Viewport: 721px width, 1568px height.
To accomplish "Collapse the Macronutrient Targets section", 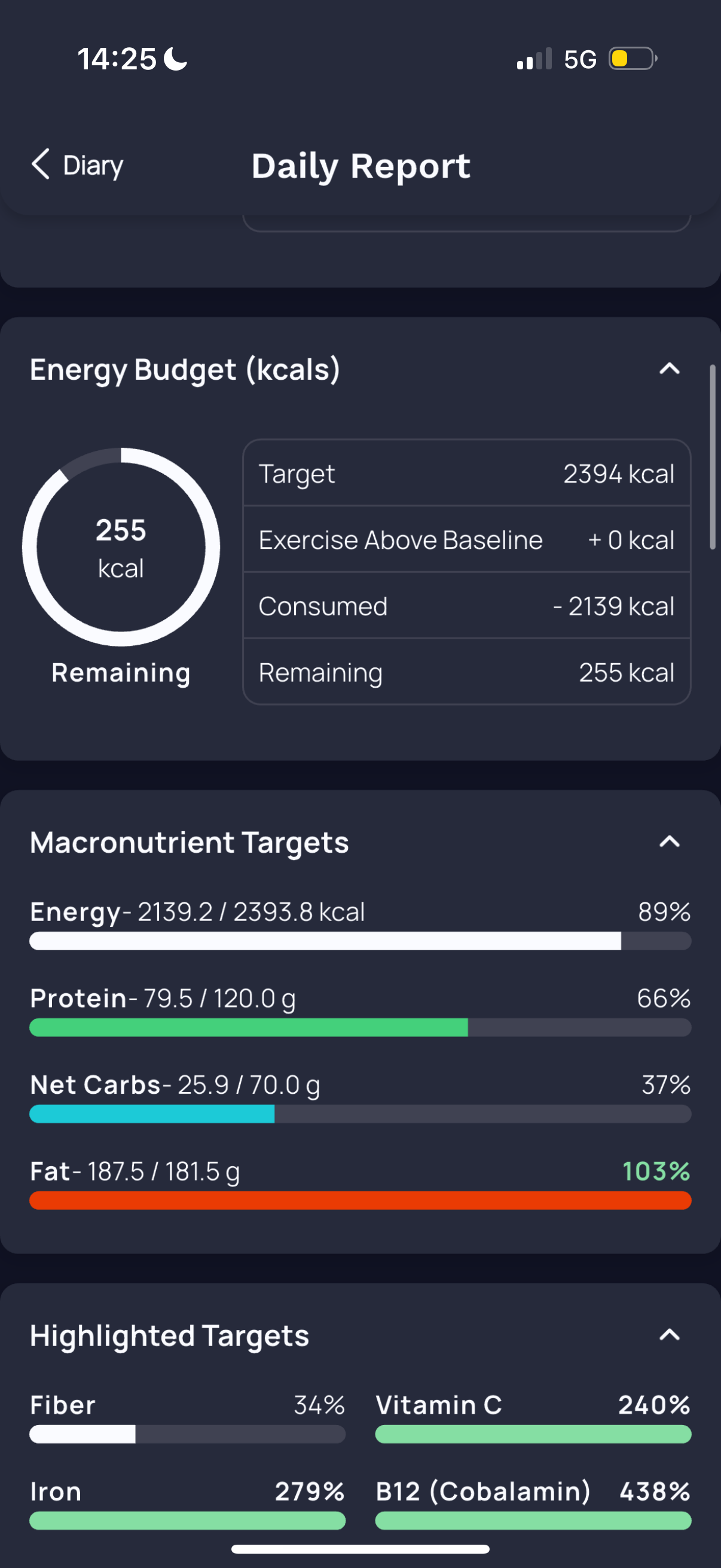I will coord(669,842).
